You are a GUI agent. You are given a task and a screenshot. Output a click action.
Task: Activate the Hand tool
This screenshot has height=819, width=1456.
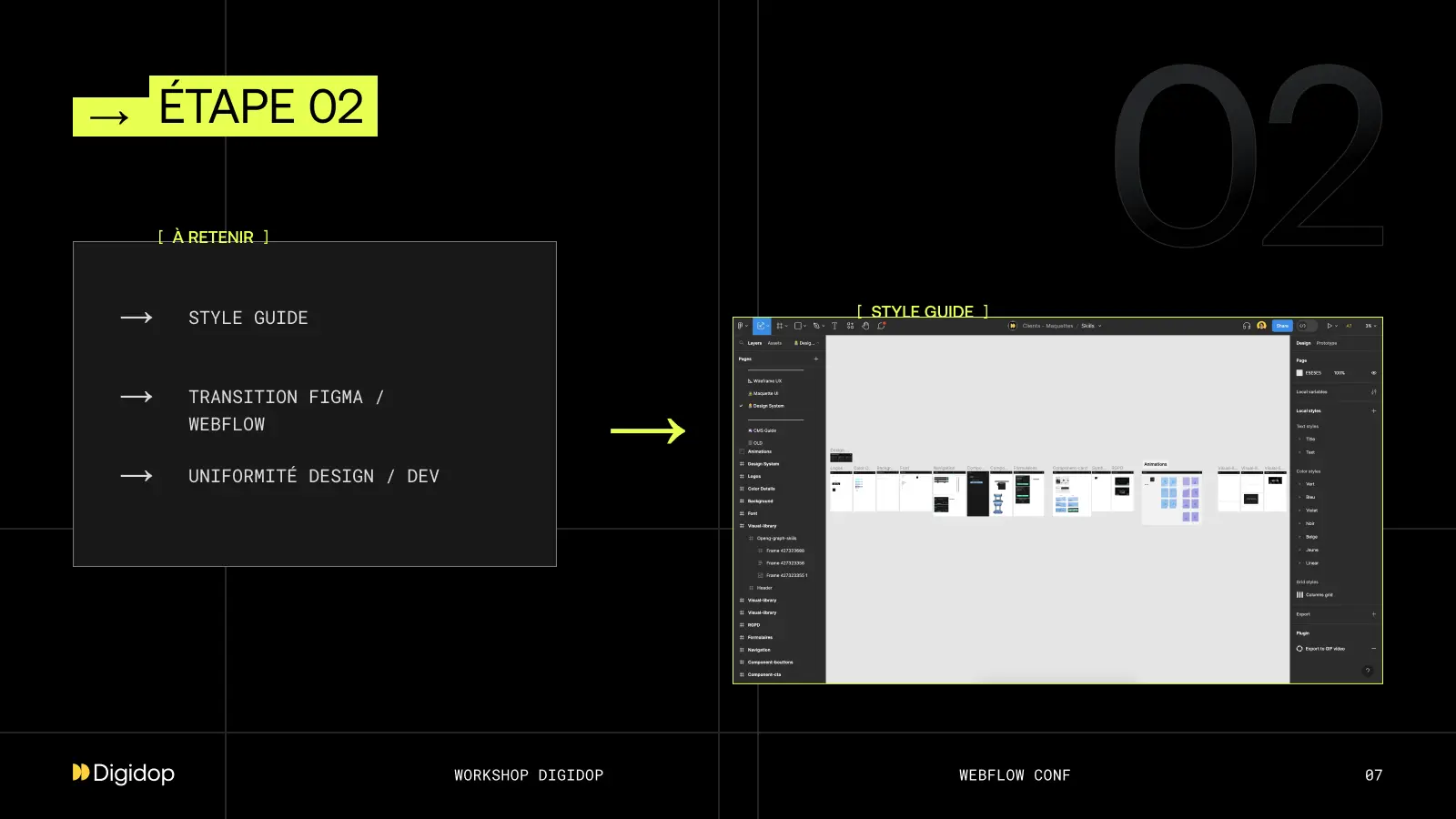[x=865, y=326]
